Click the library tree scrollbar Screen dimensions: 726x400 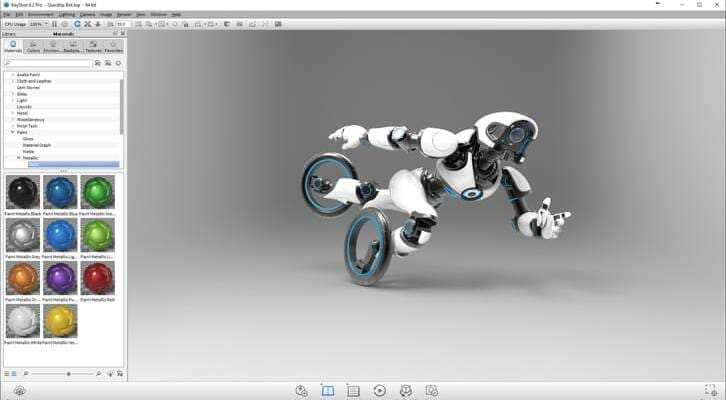tap(122, 106)
